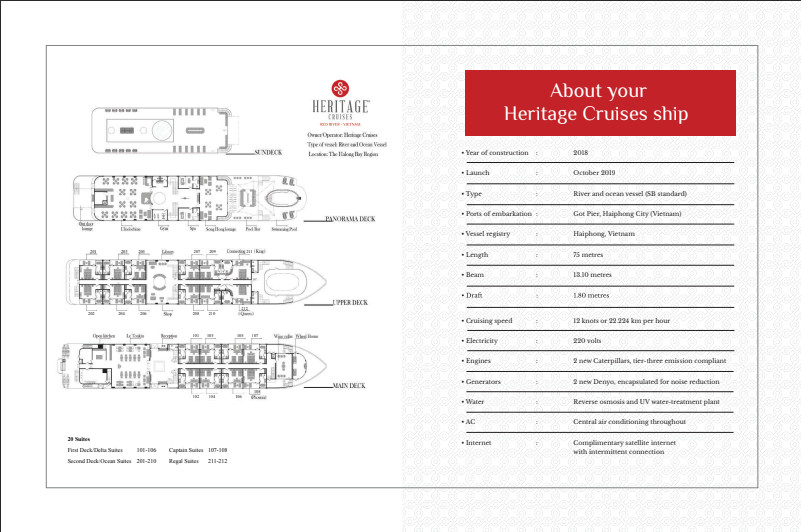
Task: Click 'Type of vessel: River and Ocean Vessel'
Action: [x=347, y=145]
